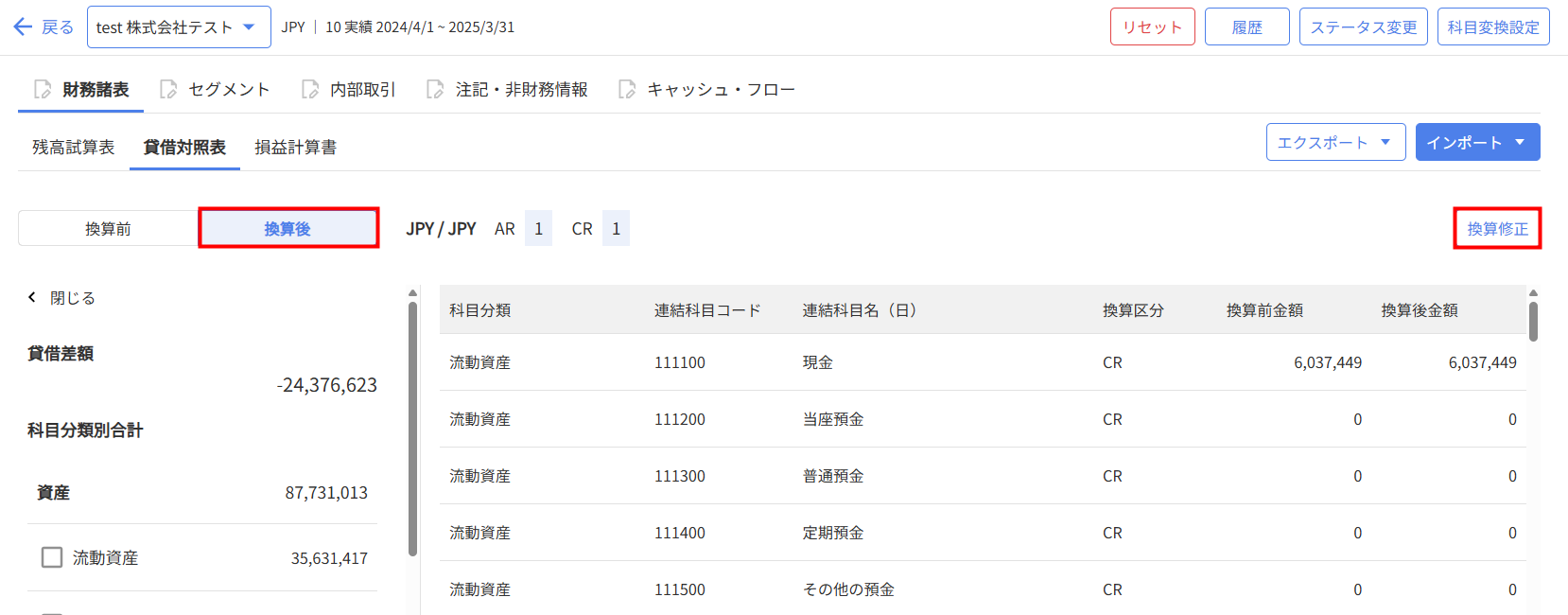Collapse the side panel with 閉じる chevron
Image resolution: width=1568 pixels, height=615 pixels.
tap(32, 297)
